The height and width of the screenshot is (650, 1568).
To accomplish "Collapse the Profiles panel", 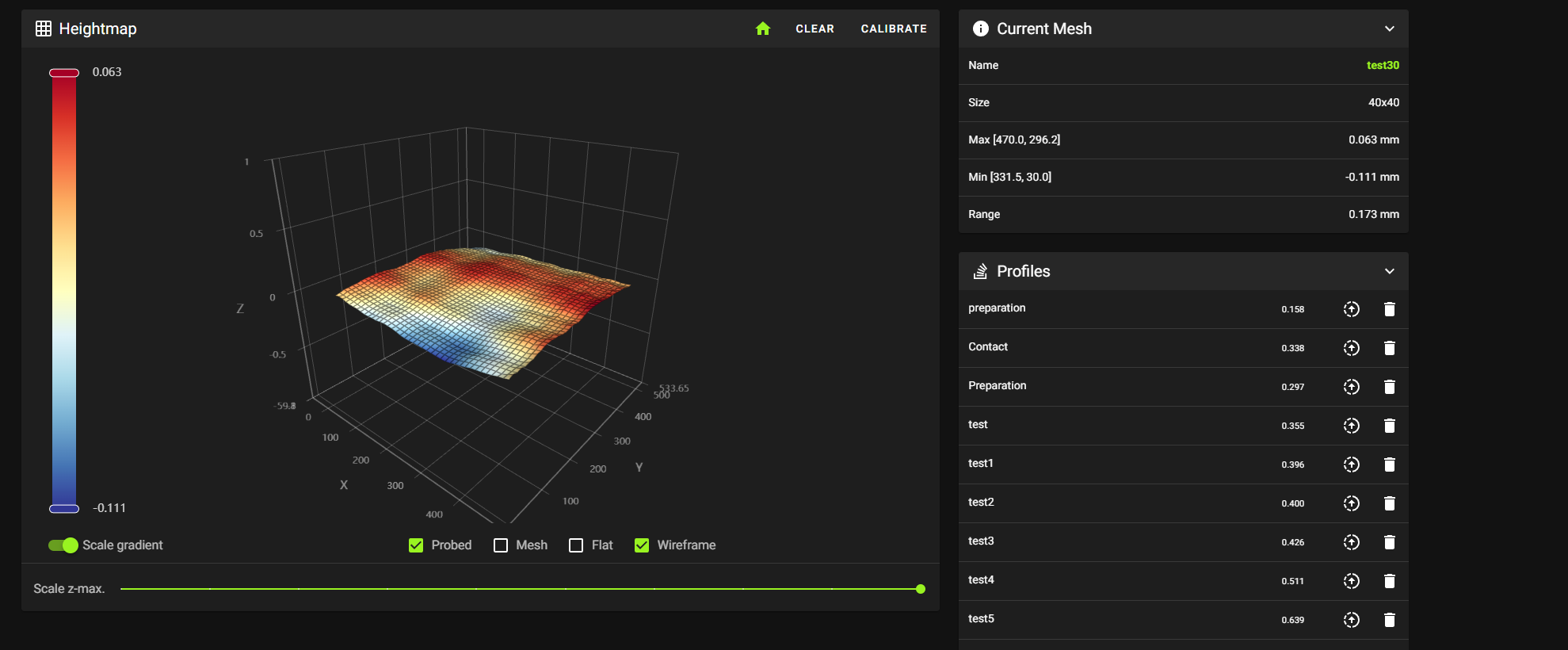I will point(1390,271).
